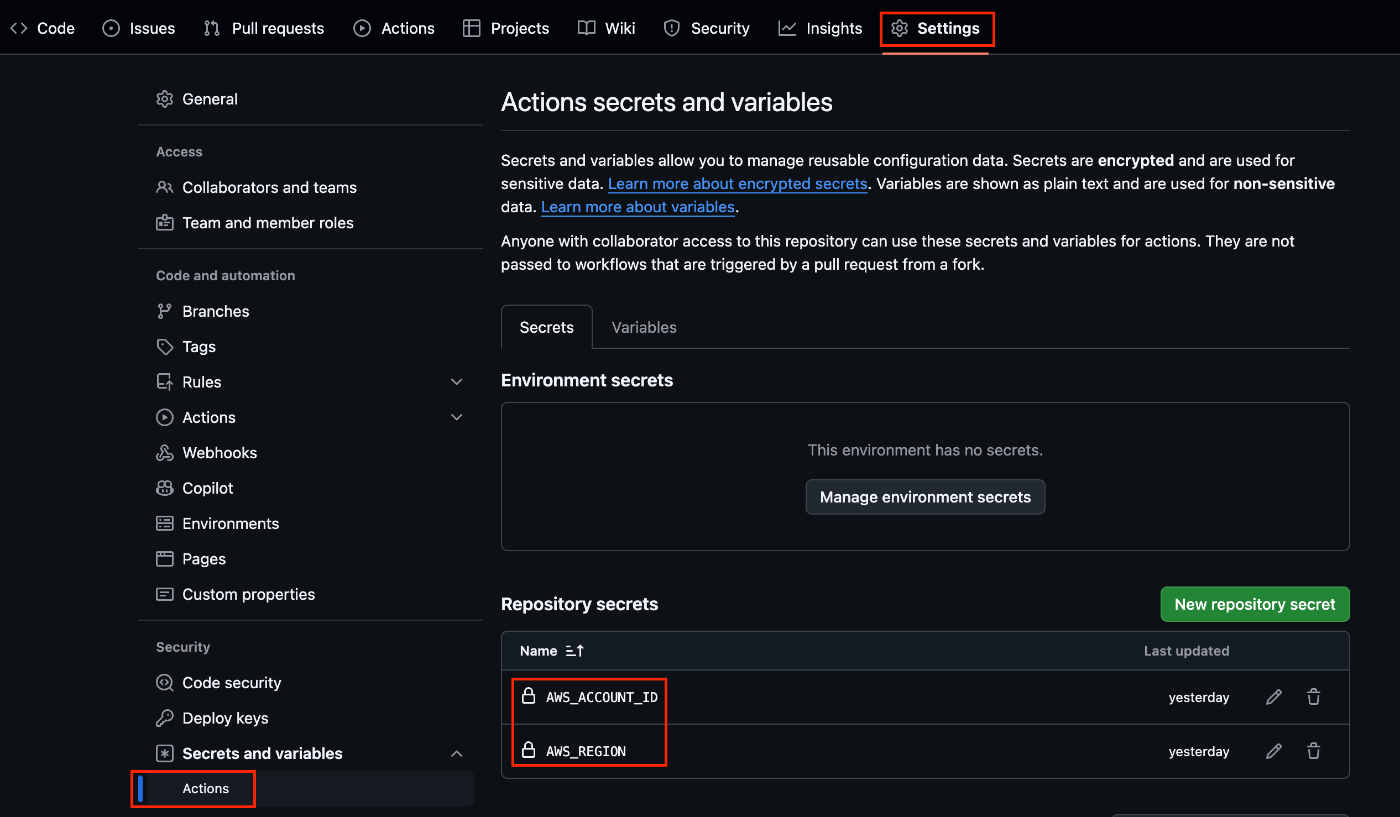Click Manage environment secrets button
Viewport: 1400px width, 817px height.
pos(925,497)
